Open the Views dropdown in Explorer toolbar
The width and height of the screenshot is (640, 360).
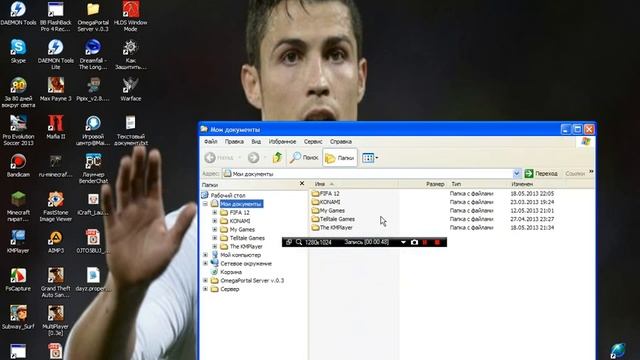pos(370,158)
